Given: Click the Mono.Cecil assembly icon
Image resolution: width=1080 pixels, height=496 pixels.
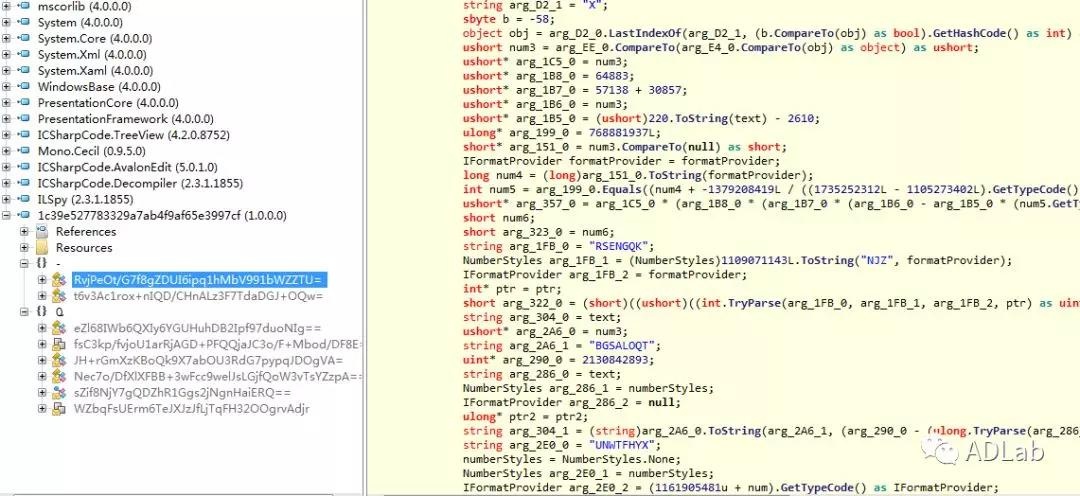Looking at the screenshot, I should pos(25,151).
